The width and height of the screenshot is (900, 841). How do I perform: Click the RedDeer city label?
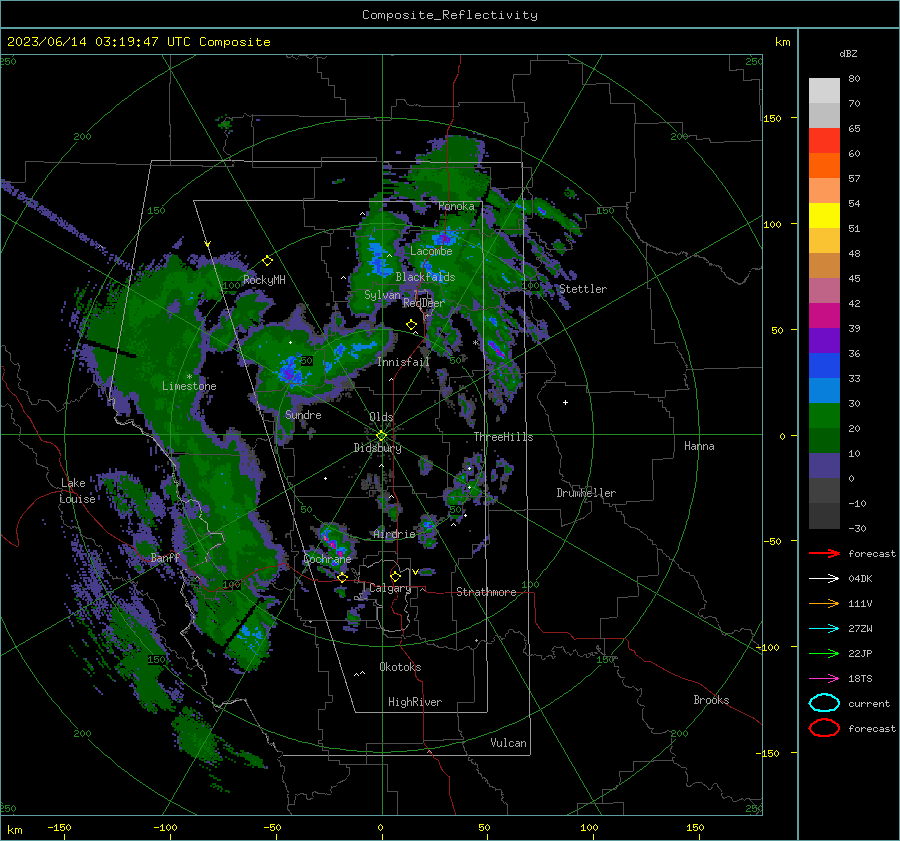click(x=424, y=303)
